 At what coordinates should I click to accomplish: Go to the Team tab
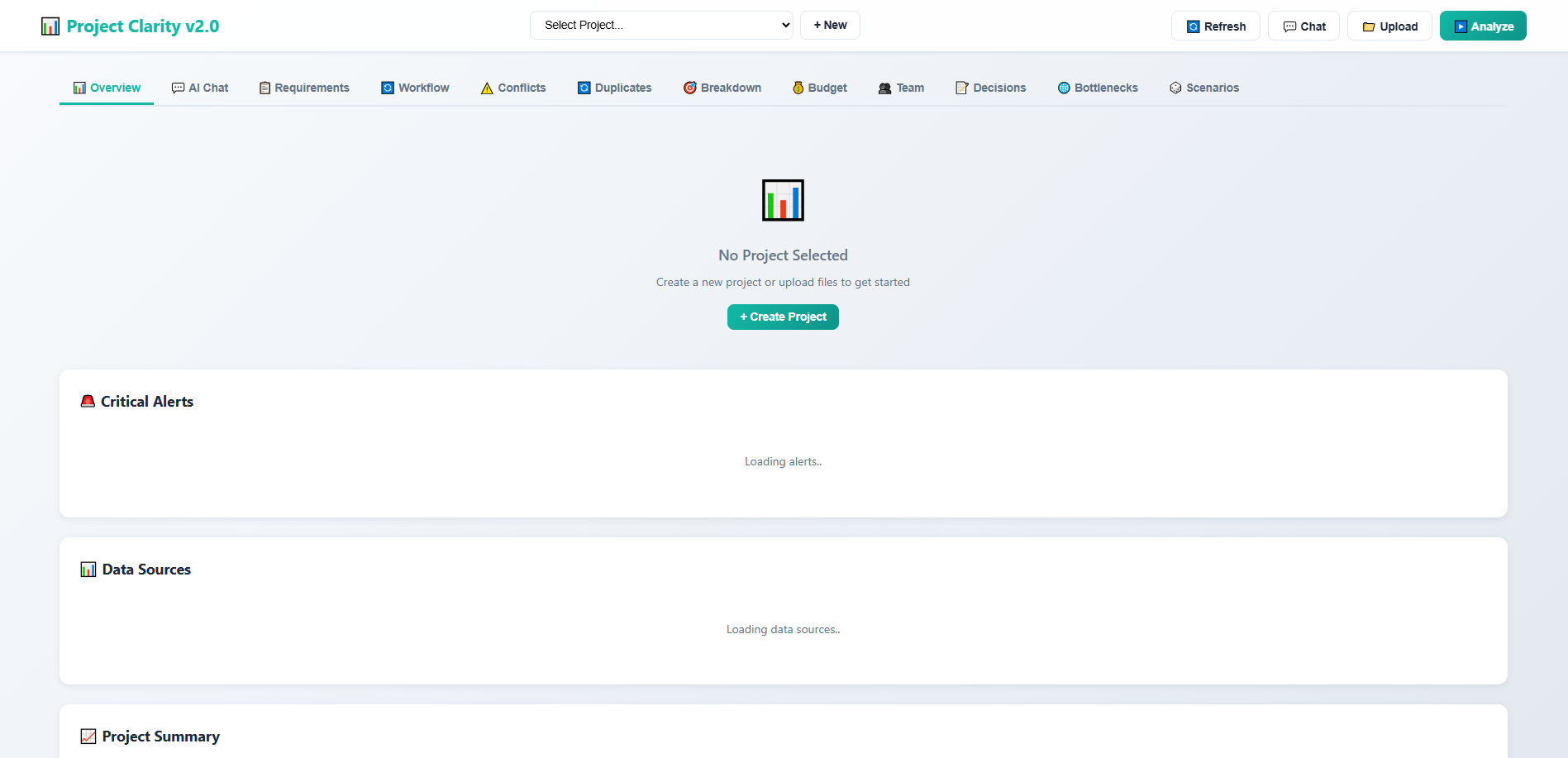coord(901,88)
